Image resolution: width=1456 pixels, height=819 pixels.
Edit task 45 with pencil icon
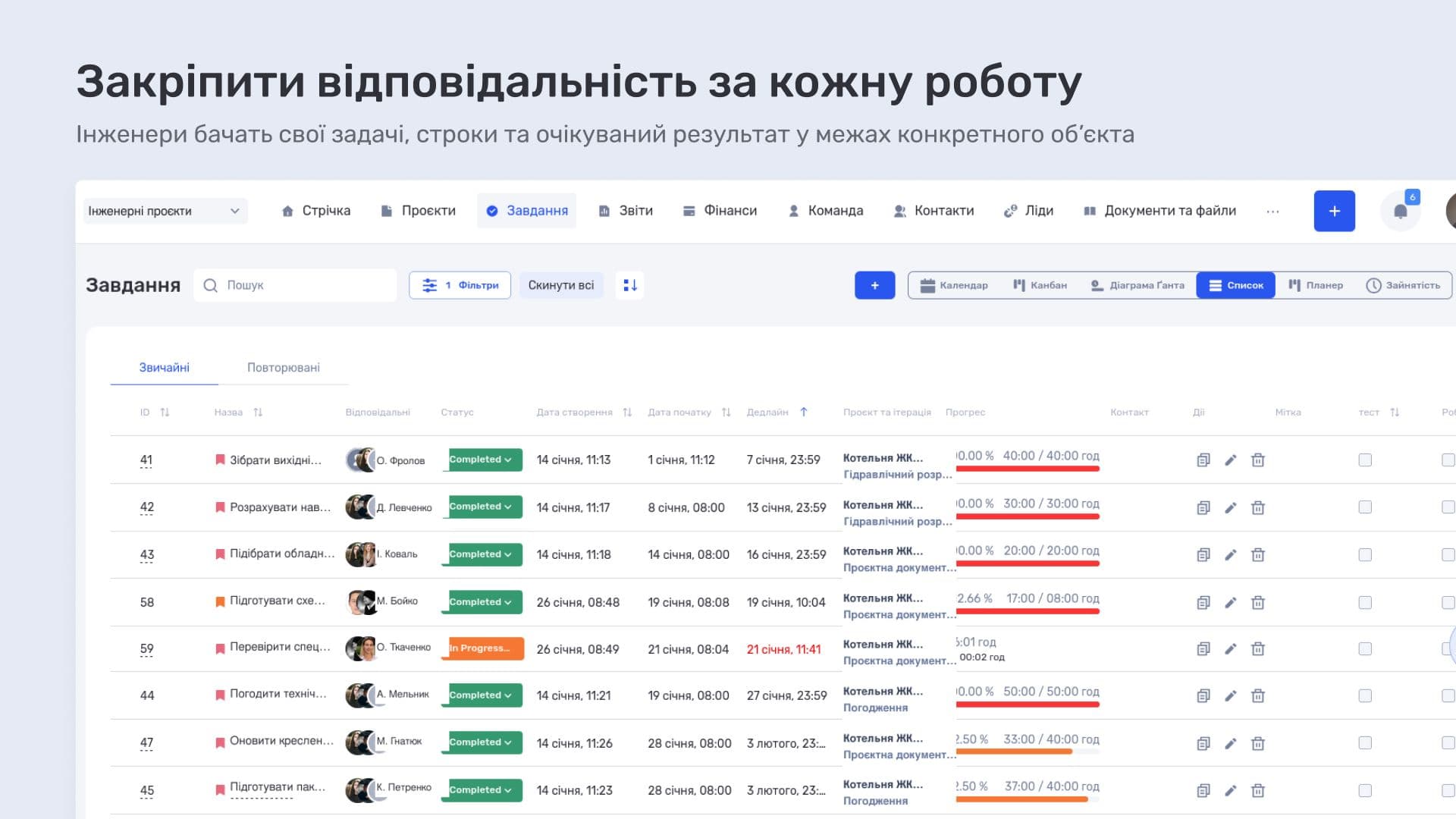1231,791
